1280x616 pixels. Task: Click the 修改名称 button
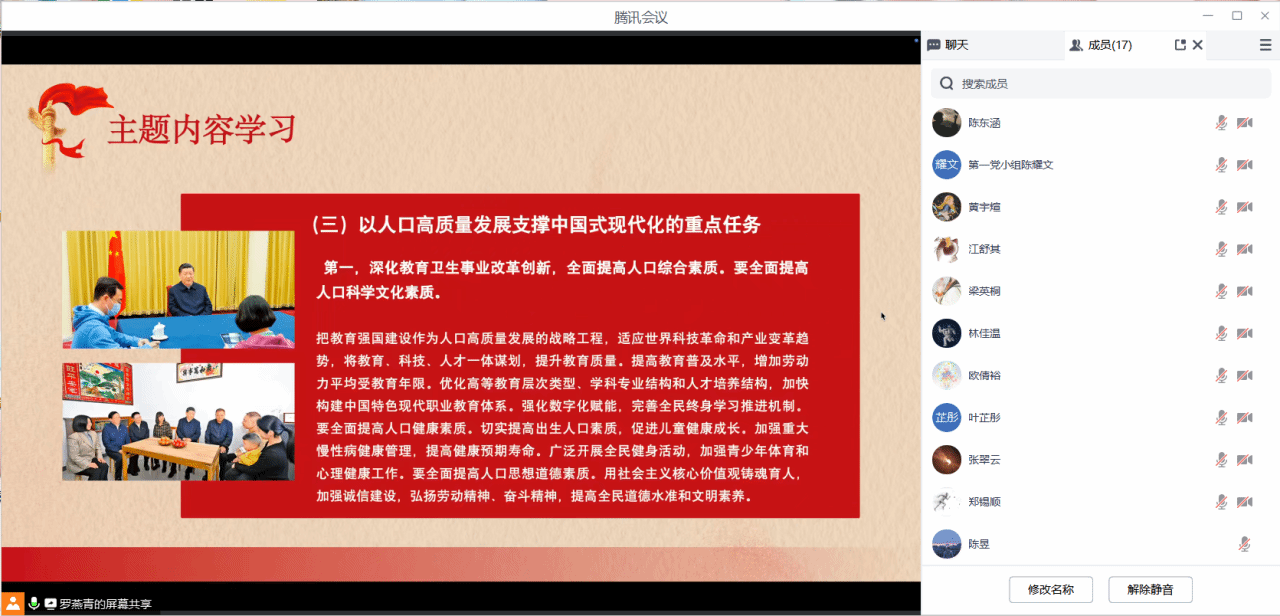[x=1050, y=589]
